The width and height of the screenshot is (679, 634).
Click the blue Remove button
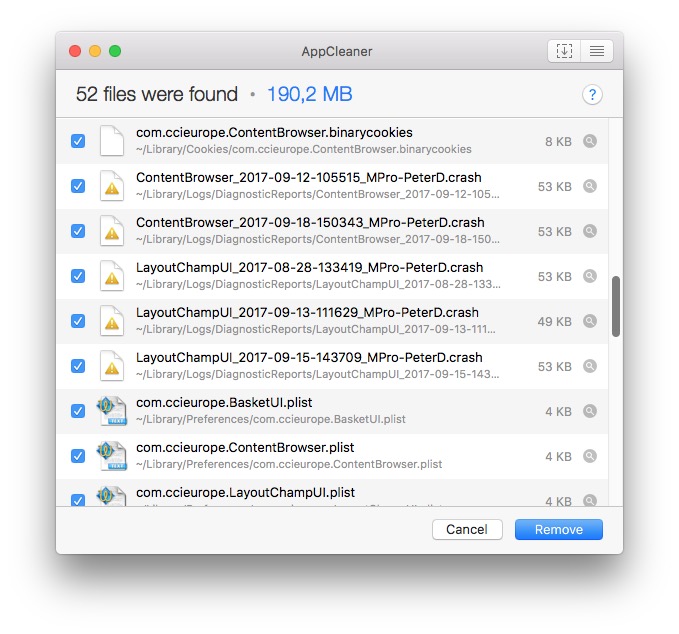pyautogui.click(x=559, y=529)
